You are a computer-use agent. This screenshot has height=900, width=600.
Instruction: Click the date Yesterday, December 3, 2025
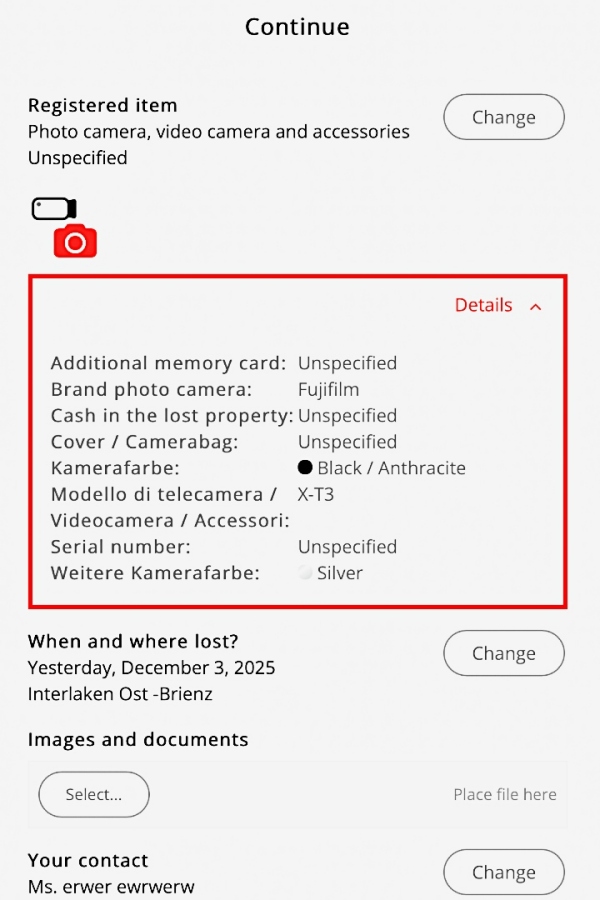tap(152, 668)
